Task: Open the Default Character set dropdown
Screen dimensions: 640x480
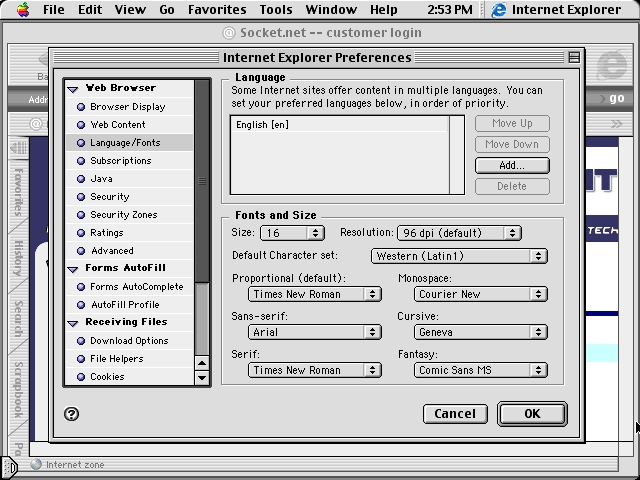Action: pyautogui.click(x=459, y=256)
